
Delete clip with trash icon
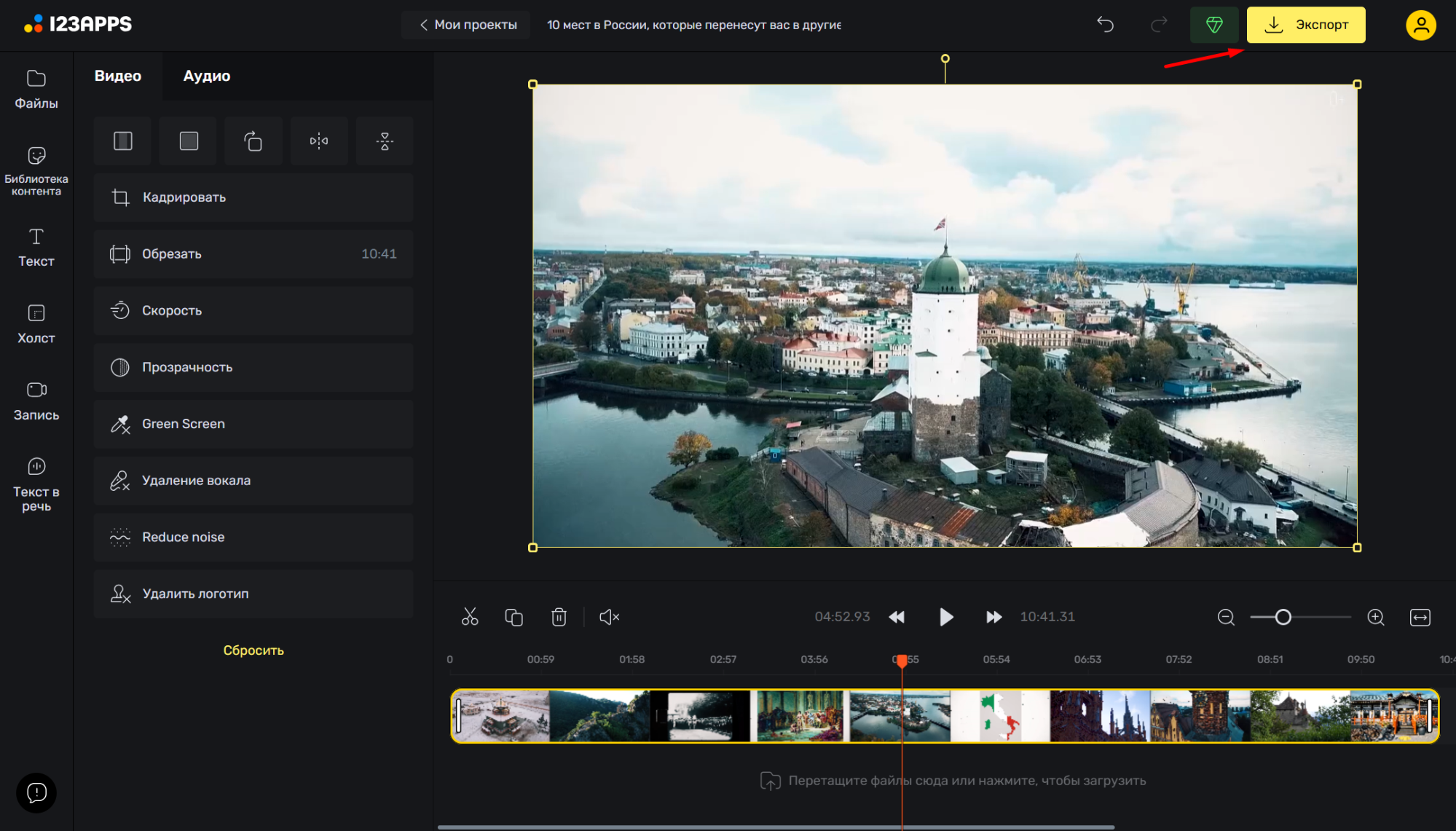pos(559,617)
